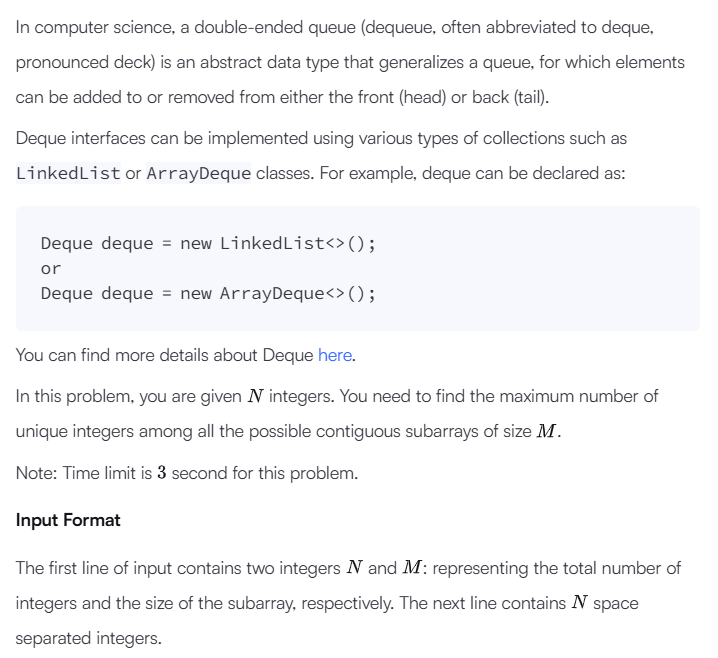Click the text "separated integers."
The image size is (718, 658).
[89, 638]
